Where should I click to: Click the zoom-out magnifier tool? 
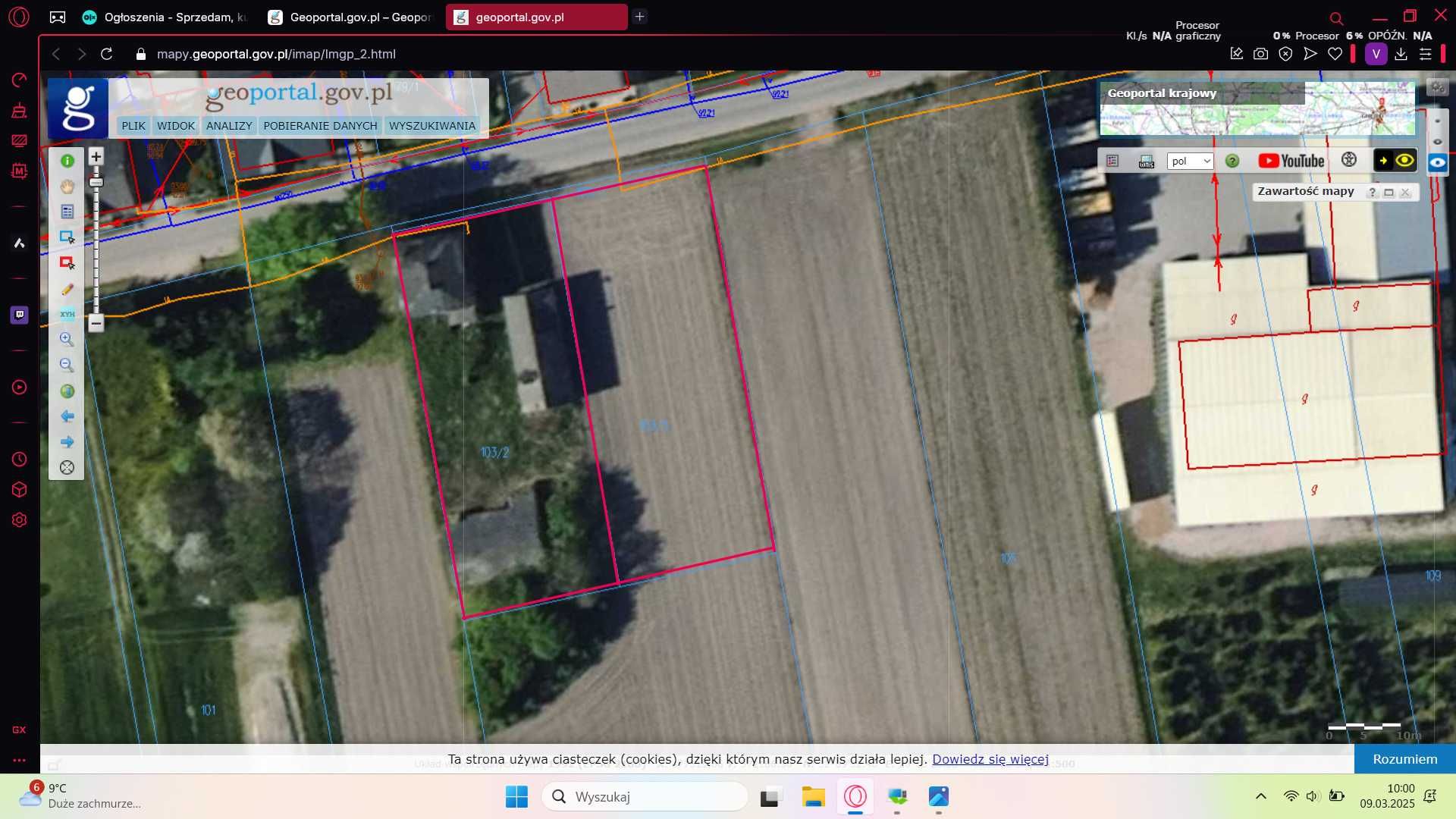point(67,366)
